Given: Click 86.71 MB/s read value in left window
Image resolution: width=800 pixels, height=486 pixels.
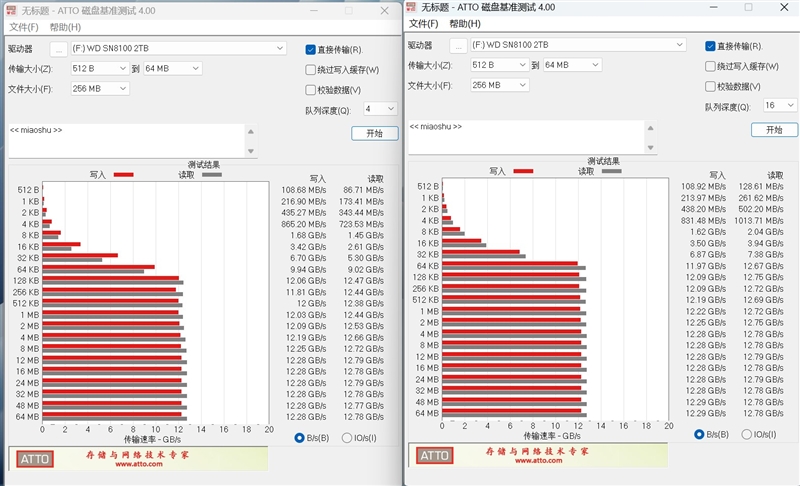Looking at the screenshot, I should 363,190.
